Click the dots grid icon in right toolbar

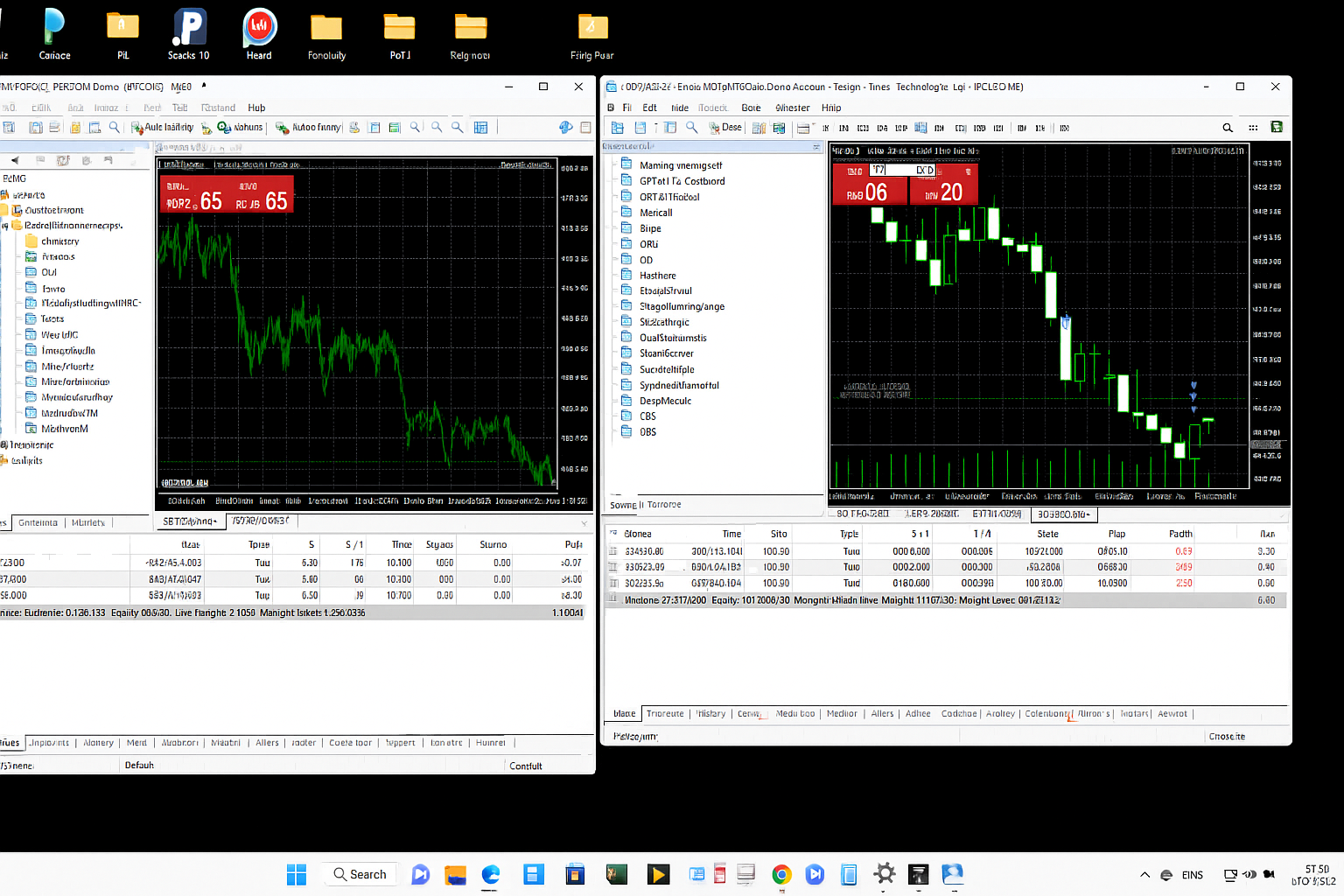pos(1253,128)
